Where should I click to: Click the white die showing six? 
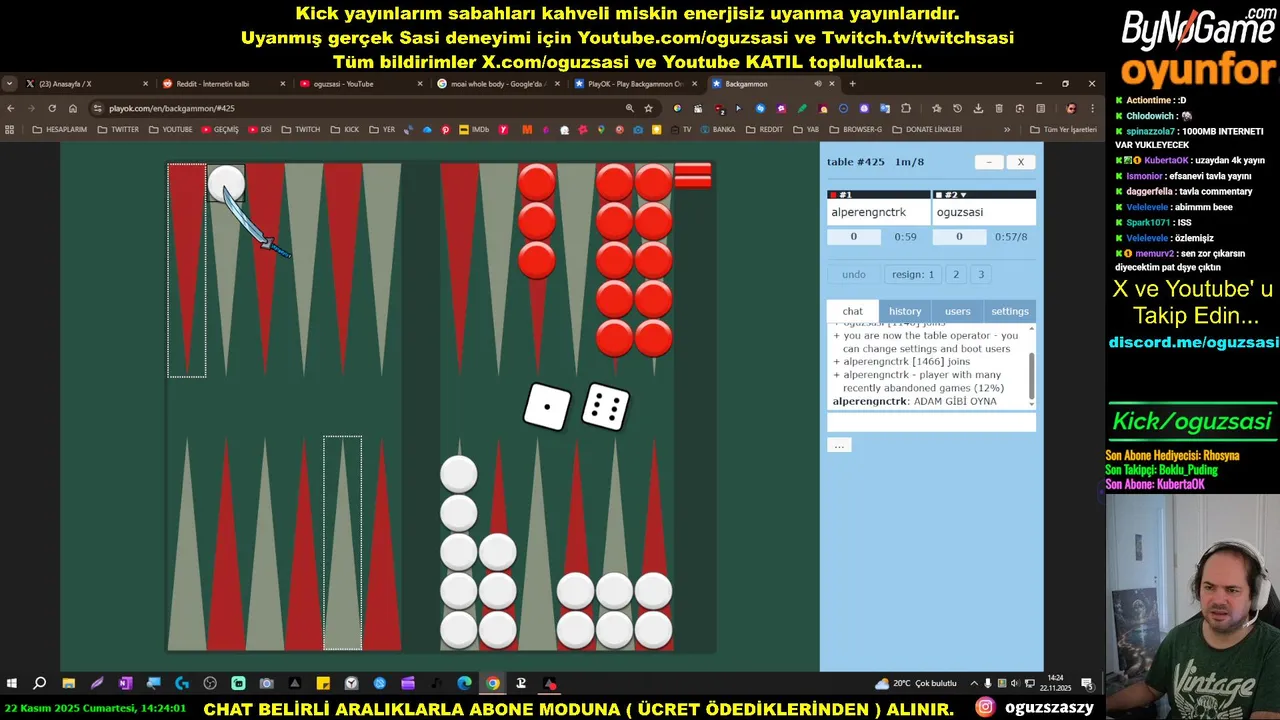tap(605, 407)
